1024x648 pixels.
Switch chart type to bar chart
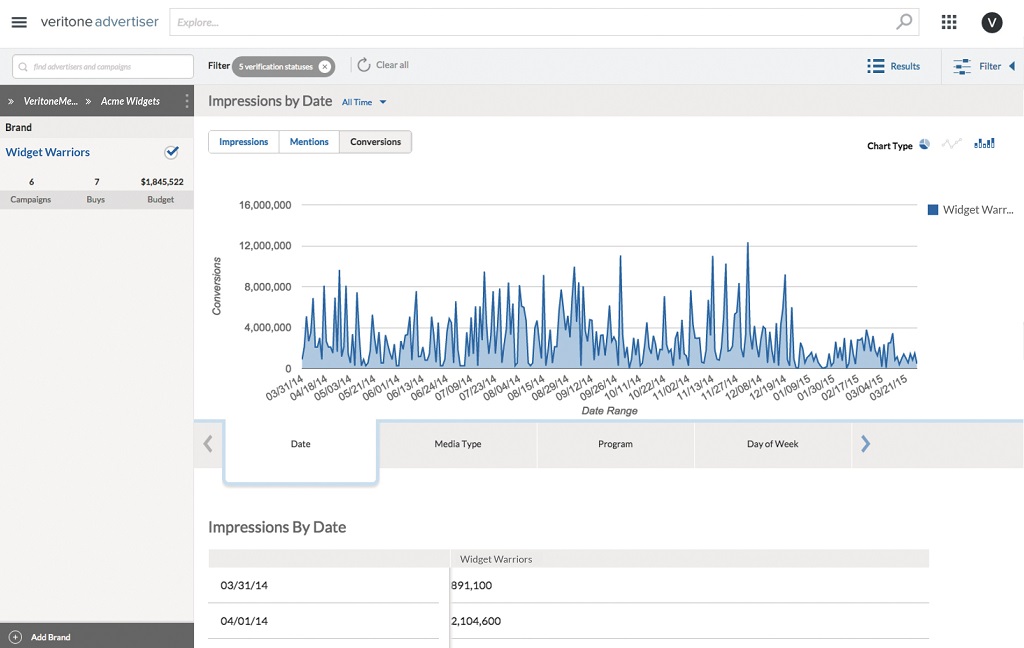[x=984, y=144]
